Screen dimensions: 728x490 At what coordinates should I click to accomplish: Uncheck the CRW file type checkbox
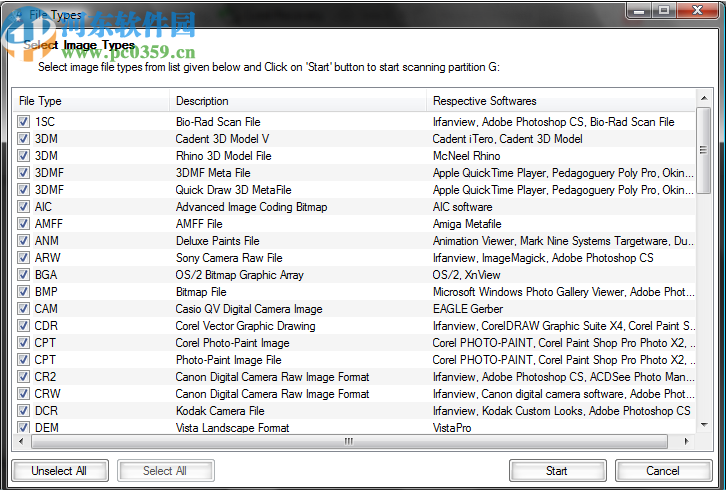pyautogui.click(x=23, y=394)
